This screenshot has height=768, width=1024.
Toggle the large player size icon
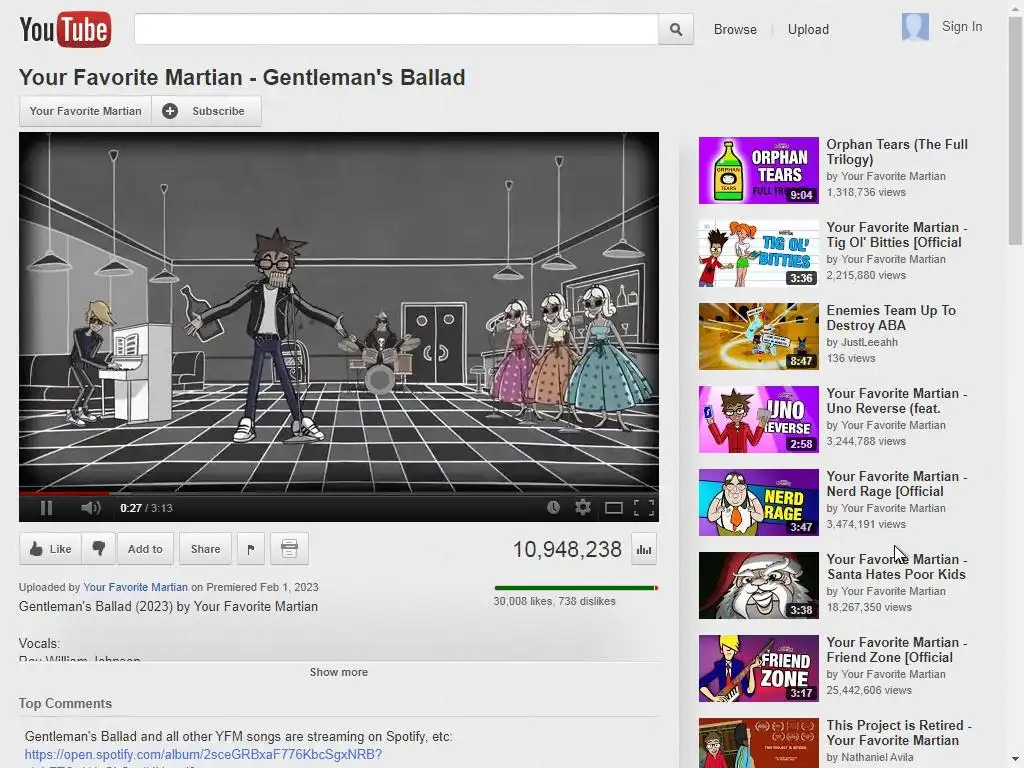pyautogui.click(x=613, y=508)
